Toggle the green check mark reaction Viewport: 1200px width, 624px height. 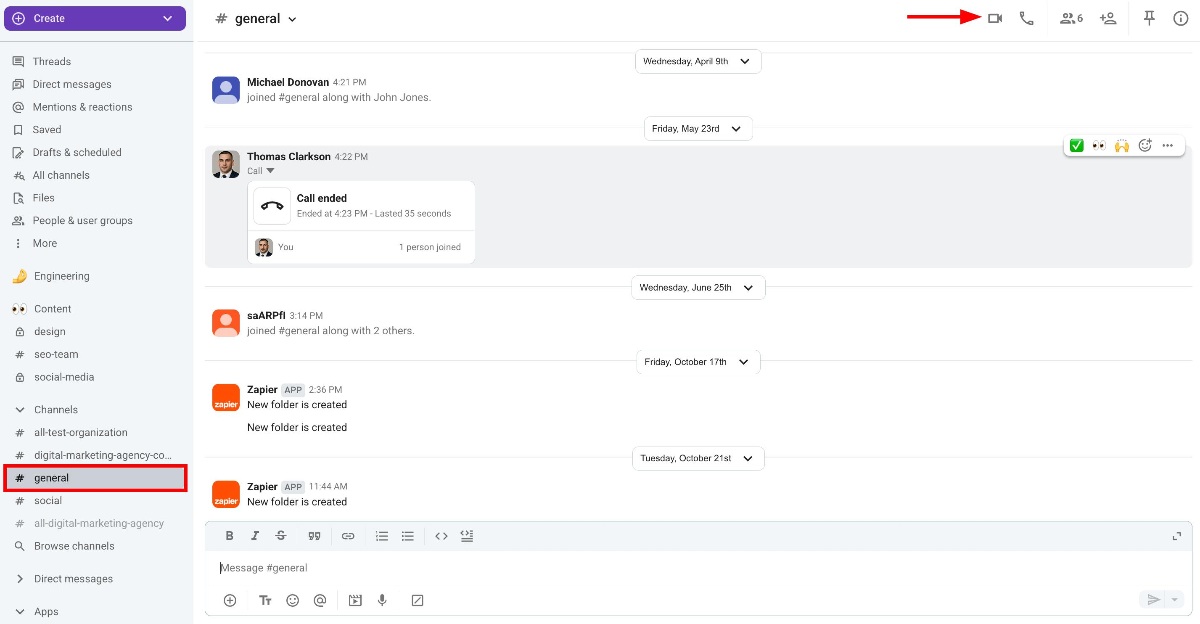[x=1076, y=145]
